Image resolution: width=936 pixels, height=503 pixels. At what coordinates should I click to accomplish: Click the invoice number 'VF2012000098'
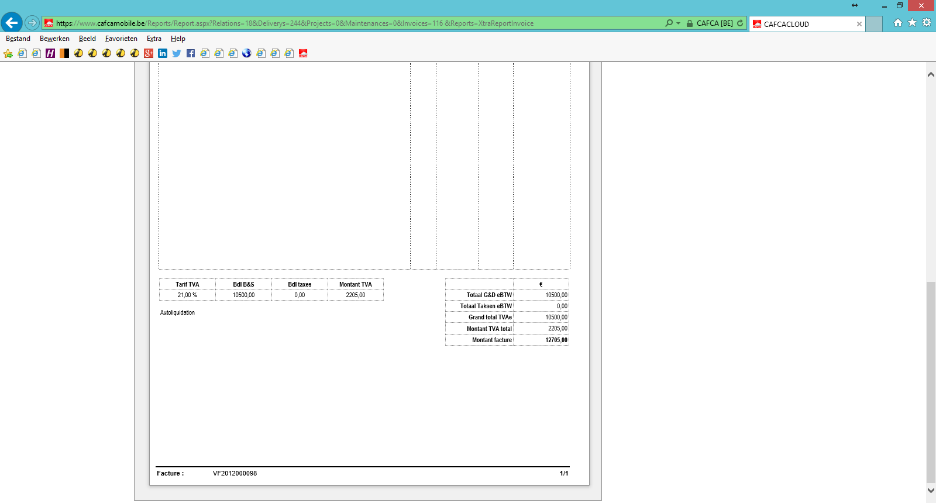[235, 474]
